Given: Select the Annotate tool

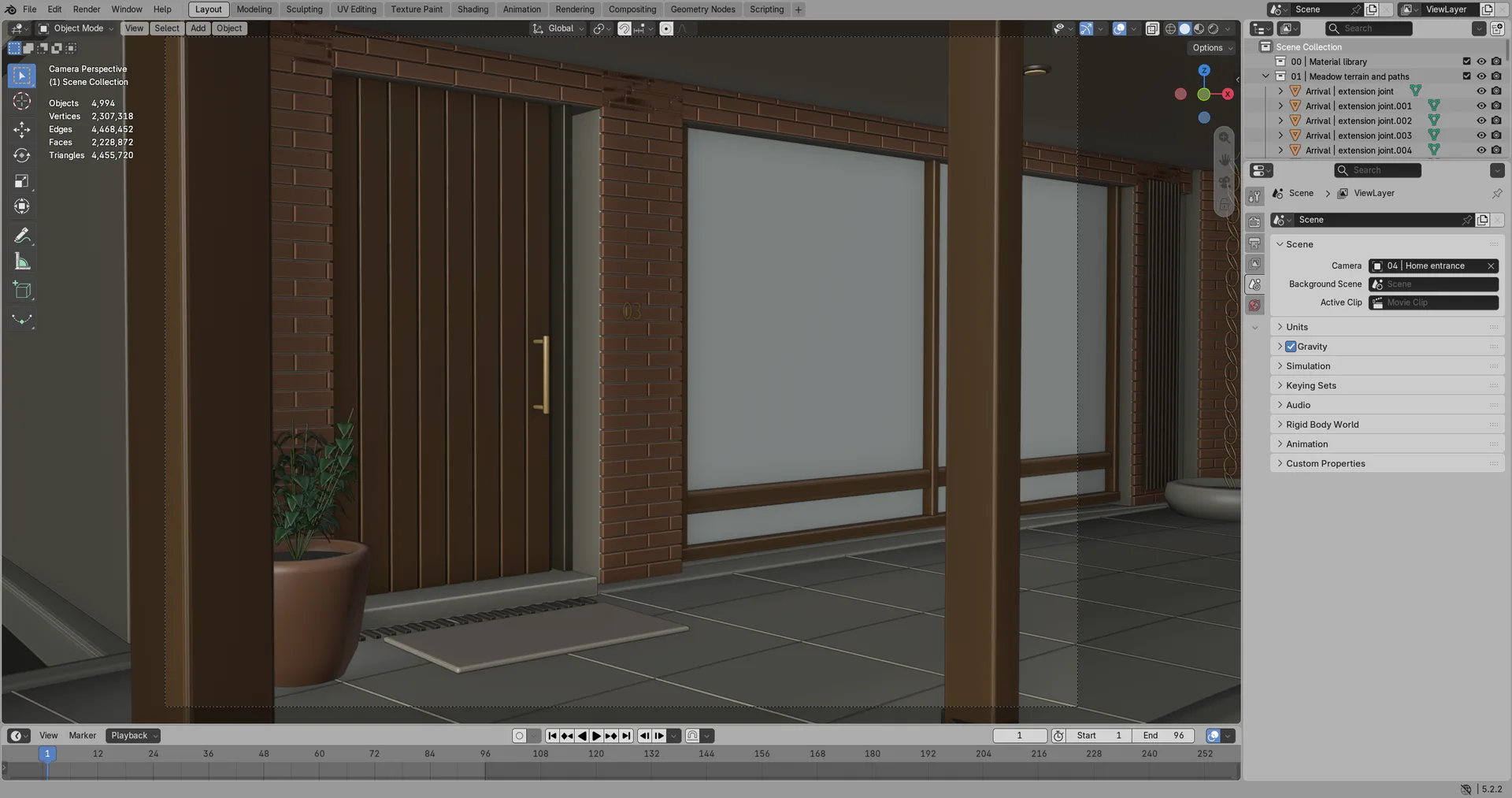Looking at the screenshot, I should [x=22, y=236].
